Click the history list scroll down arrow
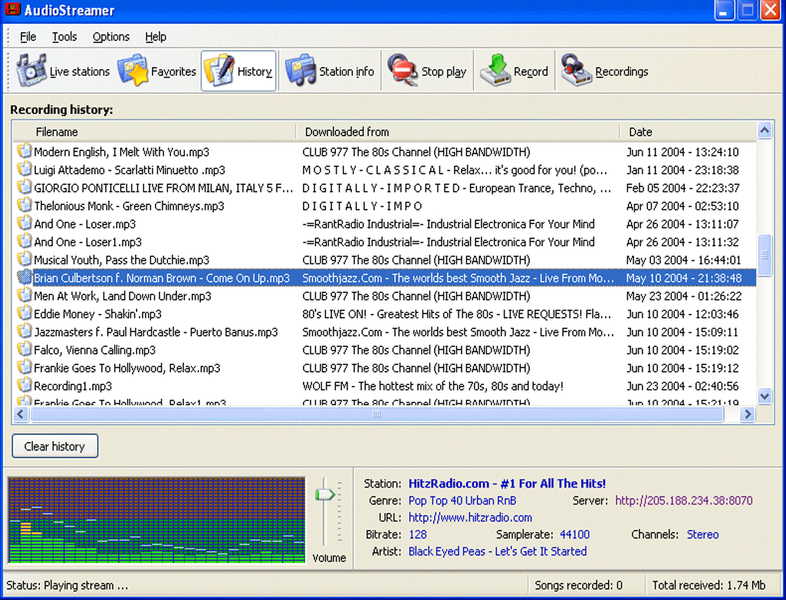This screenshot has width=786, height=600. click(x=764, y=396)
